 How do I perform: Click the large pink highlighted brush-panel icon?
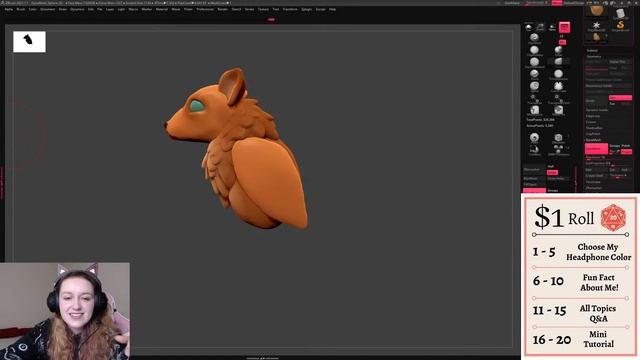coord(564,27)
